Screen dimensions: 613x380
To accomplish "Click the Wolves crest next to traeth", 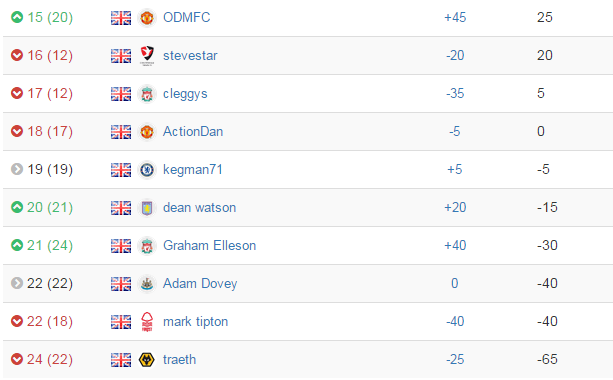I will point(147,360).
